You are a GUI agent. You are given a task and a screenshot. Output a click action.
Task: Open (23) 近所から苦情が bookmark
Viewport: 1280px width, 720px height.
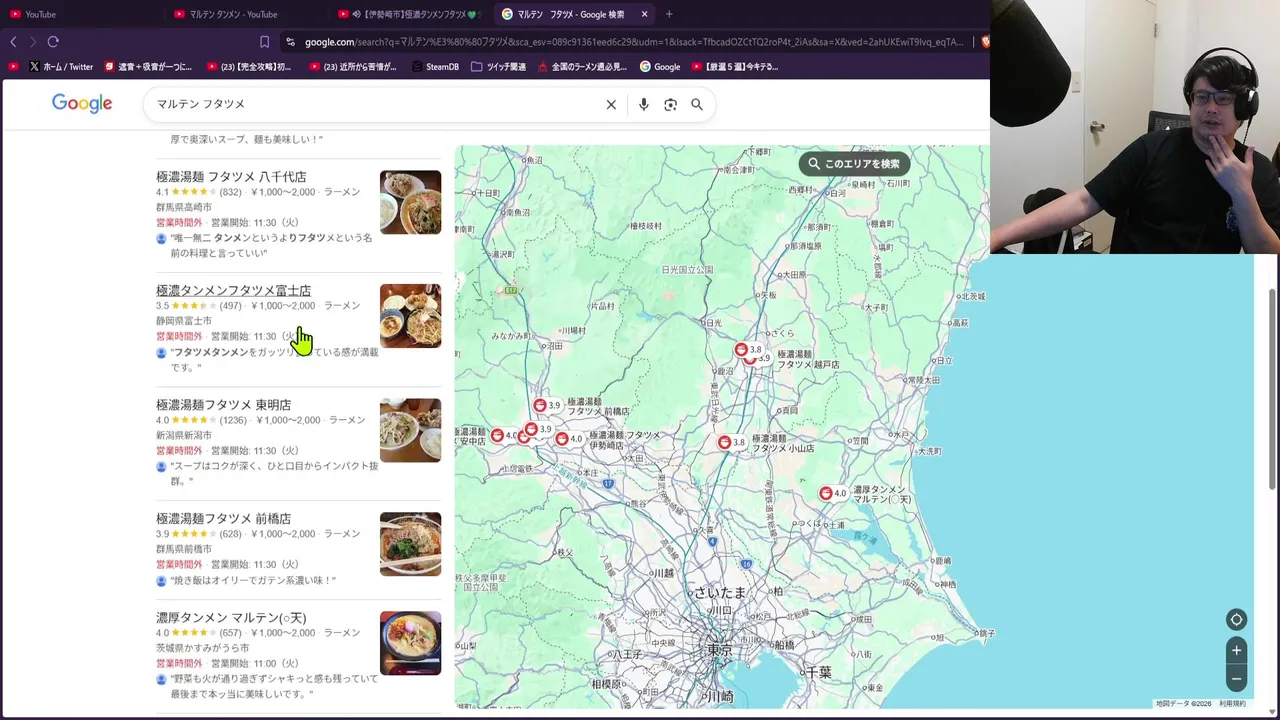click(353, 67)
